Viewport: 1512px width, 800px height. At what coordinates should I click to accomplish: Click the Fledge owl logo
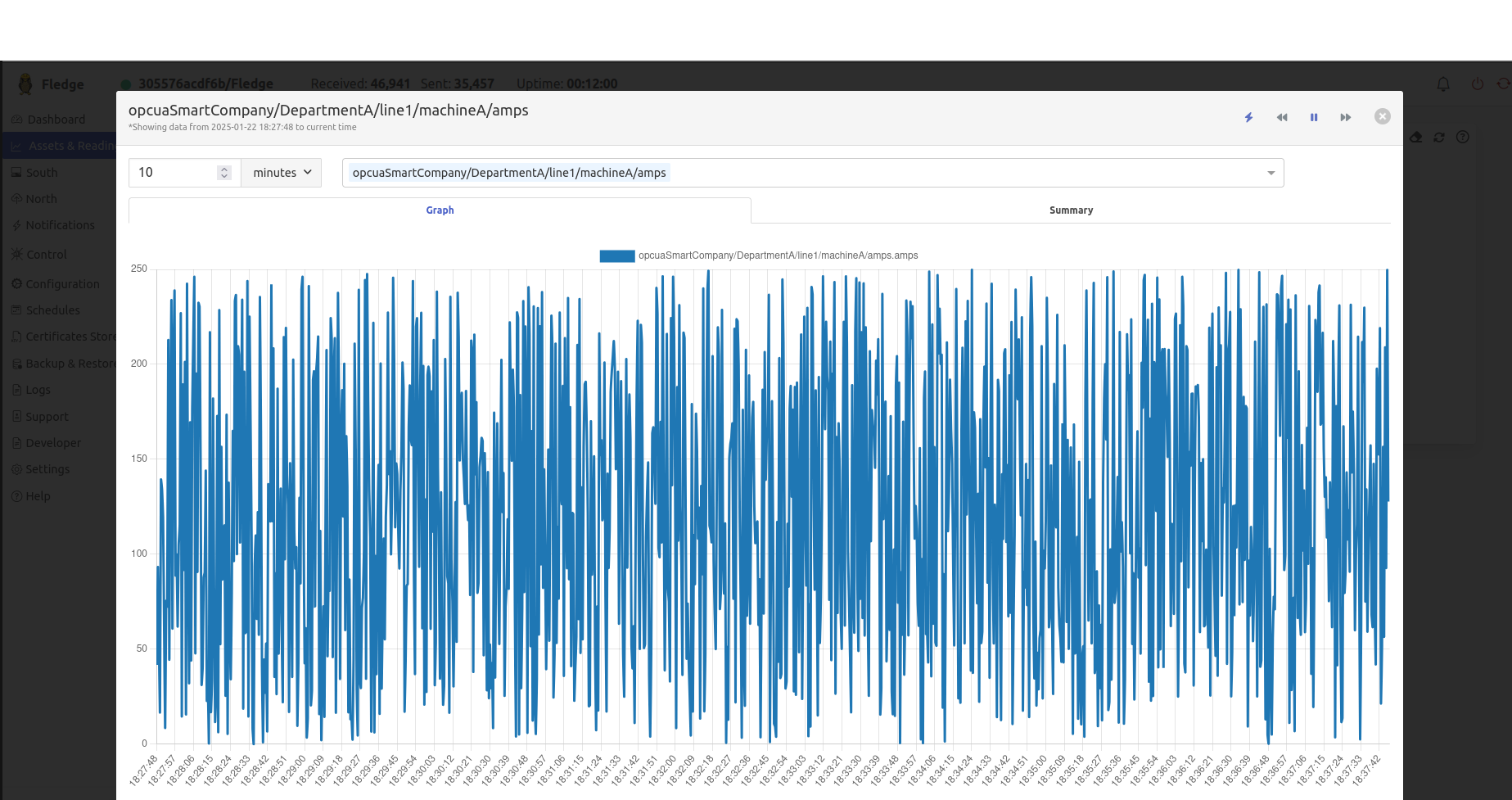pos(25,84)
